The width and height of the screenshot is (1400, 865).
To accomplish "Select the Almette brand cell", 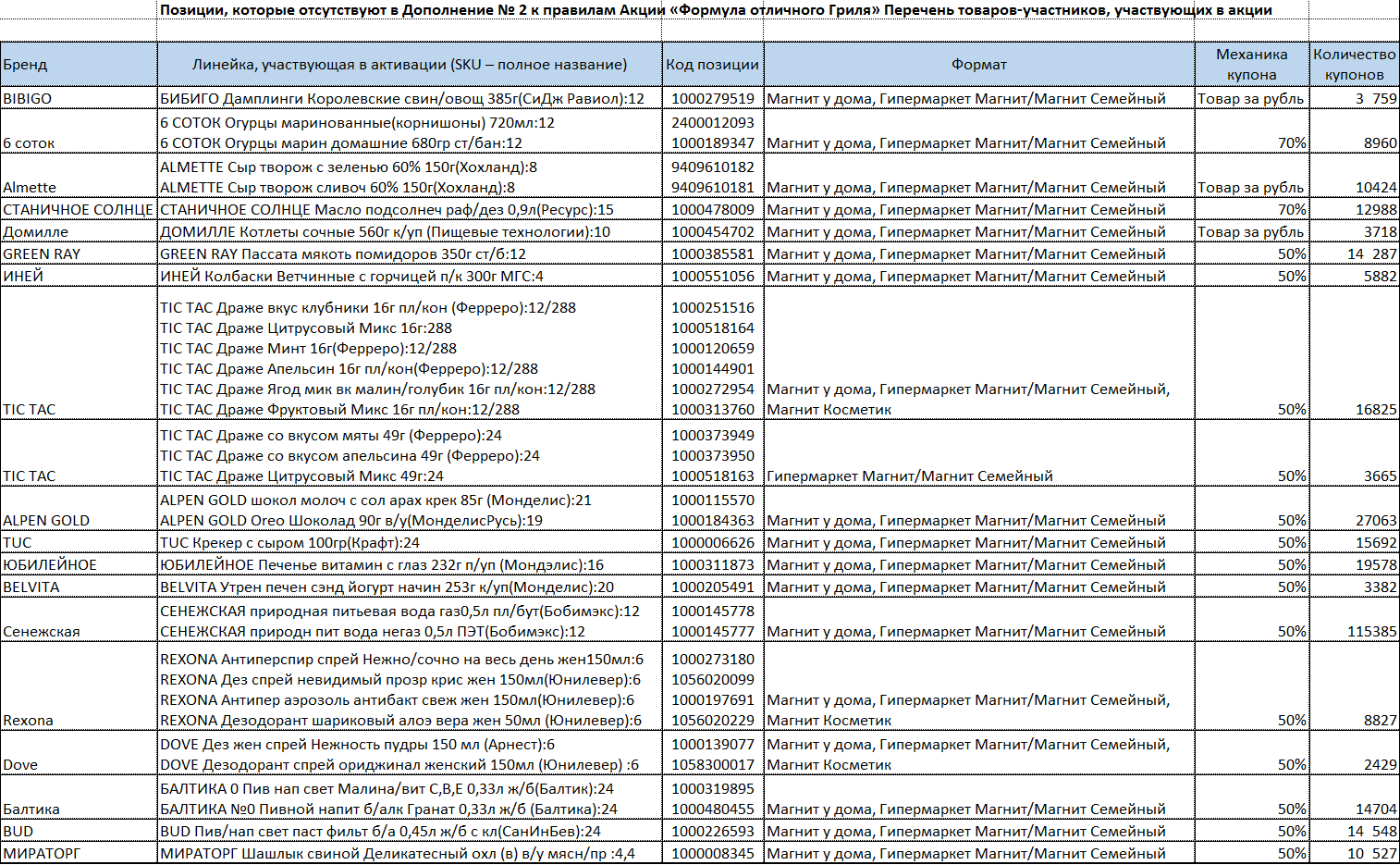I will click(x=79, y=176).
